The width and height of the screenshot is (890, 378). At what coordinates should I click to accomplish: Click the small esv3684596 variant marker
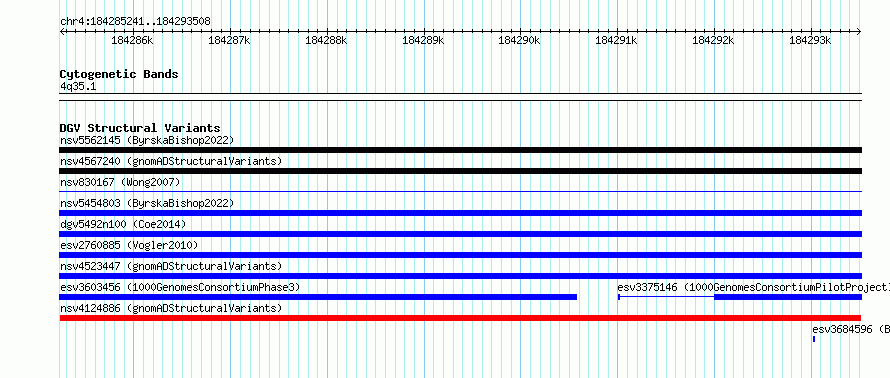(814, 339)
